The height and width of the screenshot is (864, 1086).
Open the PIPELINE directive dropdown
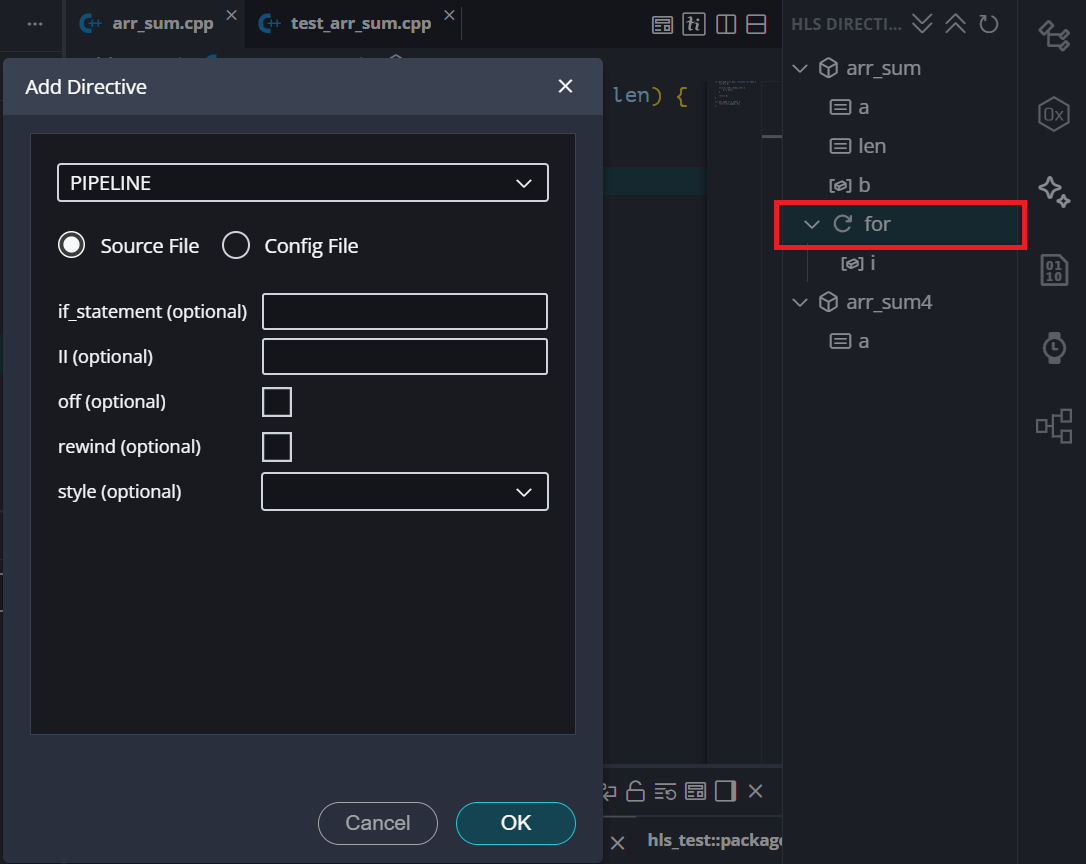click(303, 183)
